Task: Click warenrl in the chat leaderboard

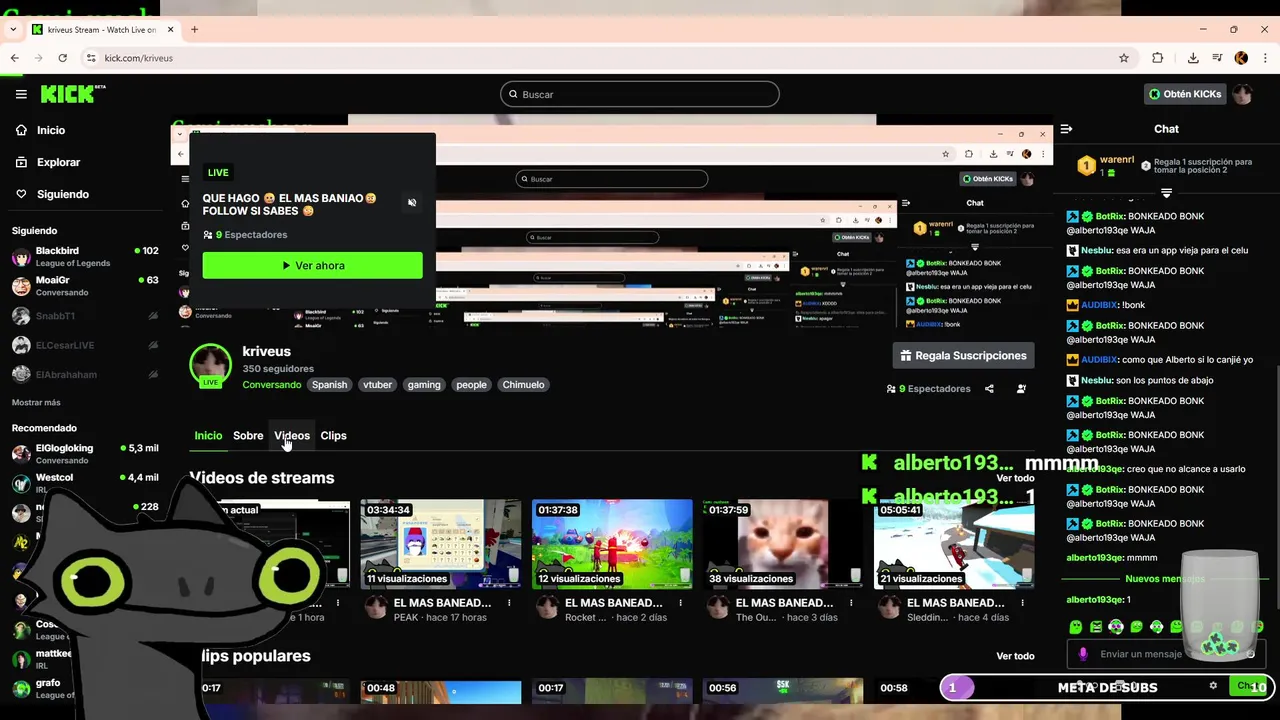Action: (x=1117, y=160)
